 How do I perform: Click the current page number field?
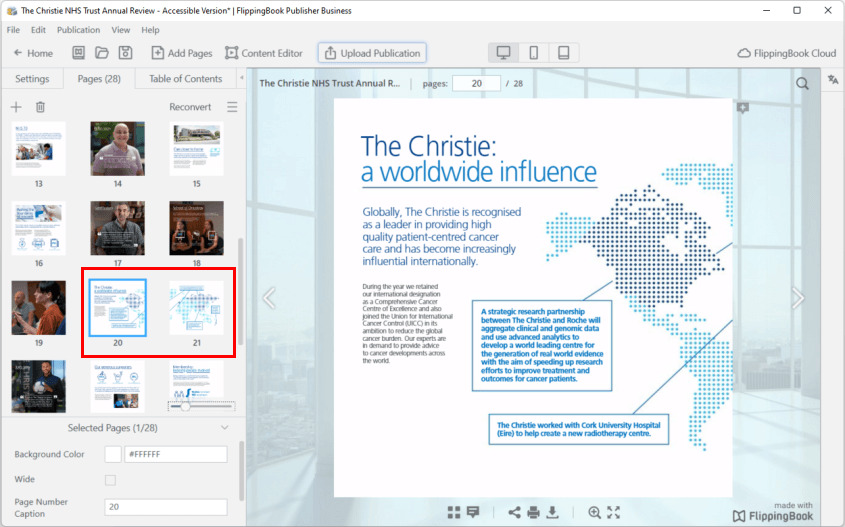tap(476, 83)
